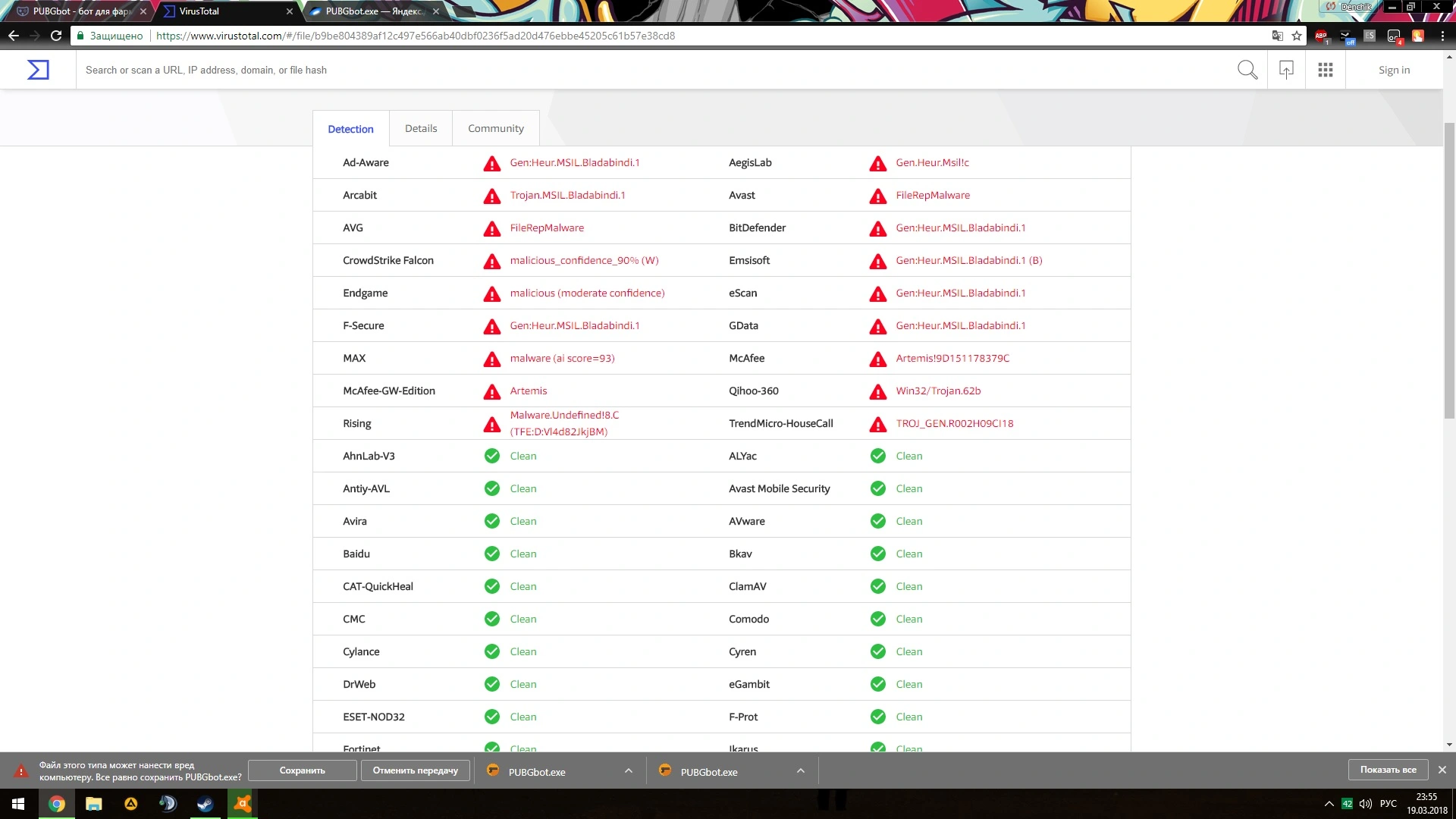1456x819 pixels.
Task: Click the Ad-Aware red warning icon
Action: coord(492,163)
